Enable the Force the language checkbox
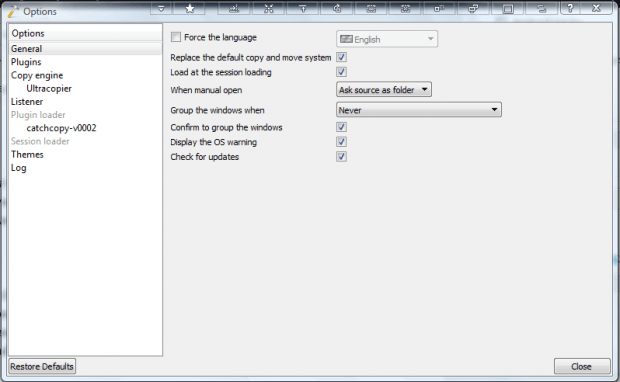Image resolution: width=620 pixels, height=382 pixels. [x=176, y=37]
